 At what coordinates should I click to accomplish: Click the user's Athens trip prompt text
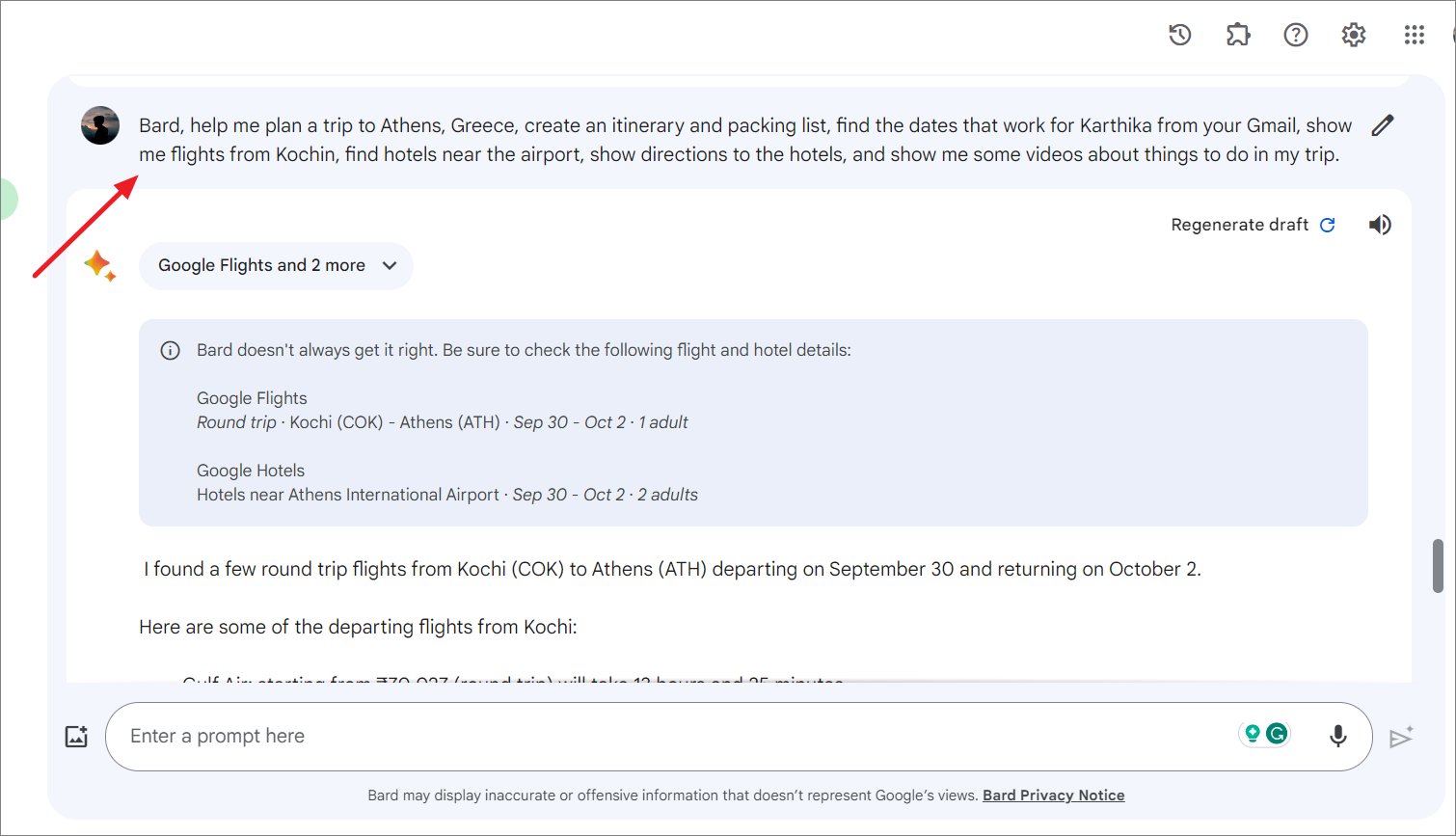pyautogui.click(x=745, y=140)
